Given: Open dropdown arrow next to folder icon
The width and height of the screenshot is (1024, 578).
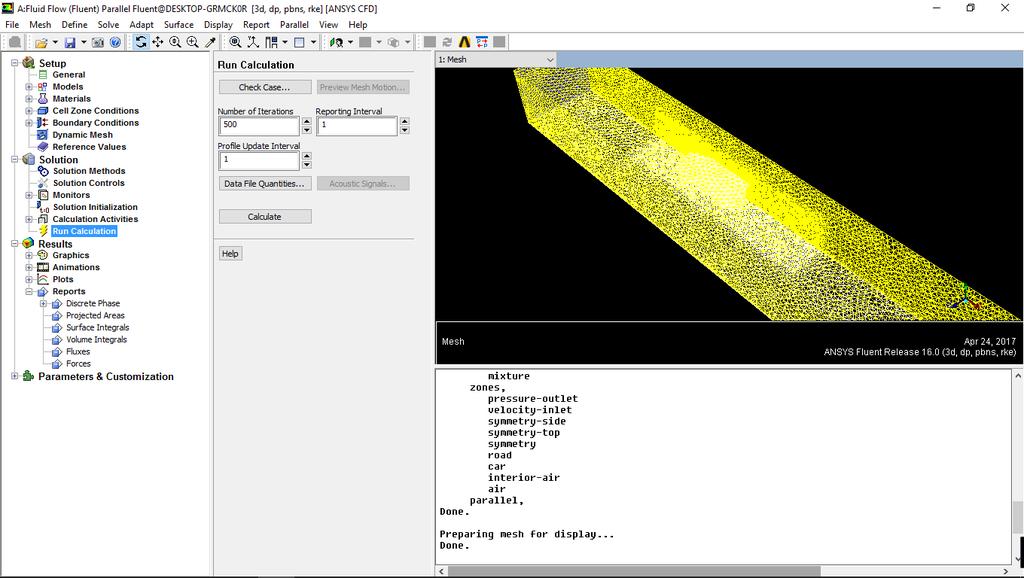Looking at the screenshot, I should coord(55,42).
